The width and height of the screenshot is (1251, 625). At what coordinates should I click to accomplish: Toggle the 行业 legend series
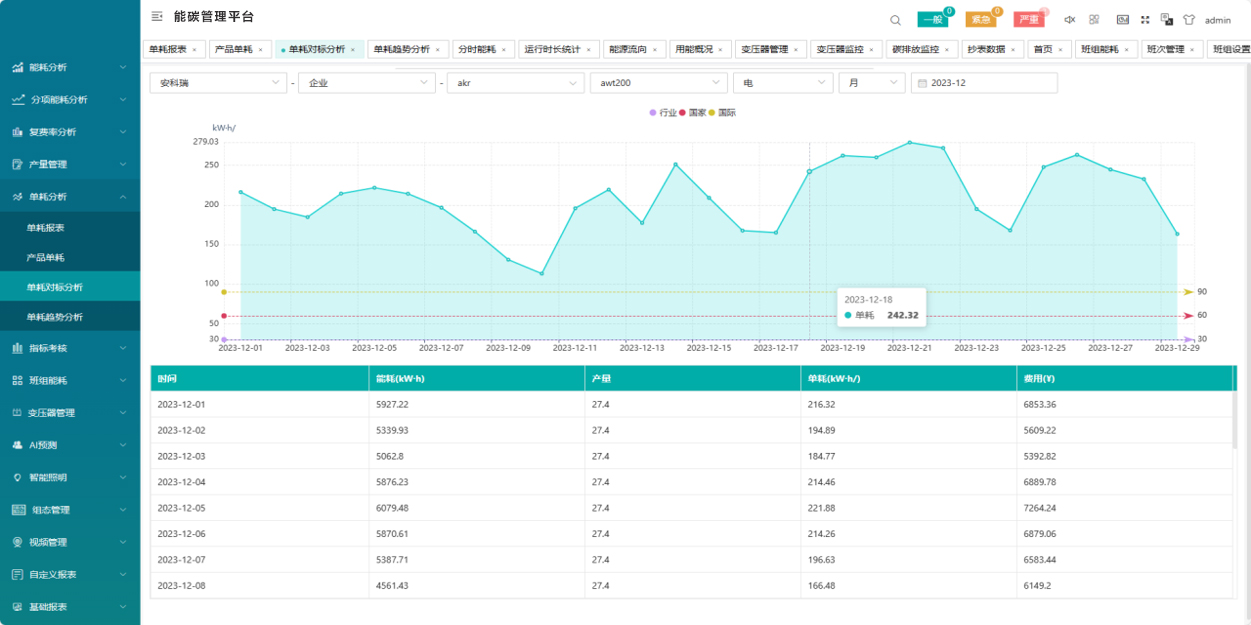(x=663, y=113)
